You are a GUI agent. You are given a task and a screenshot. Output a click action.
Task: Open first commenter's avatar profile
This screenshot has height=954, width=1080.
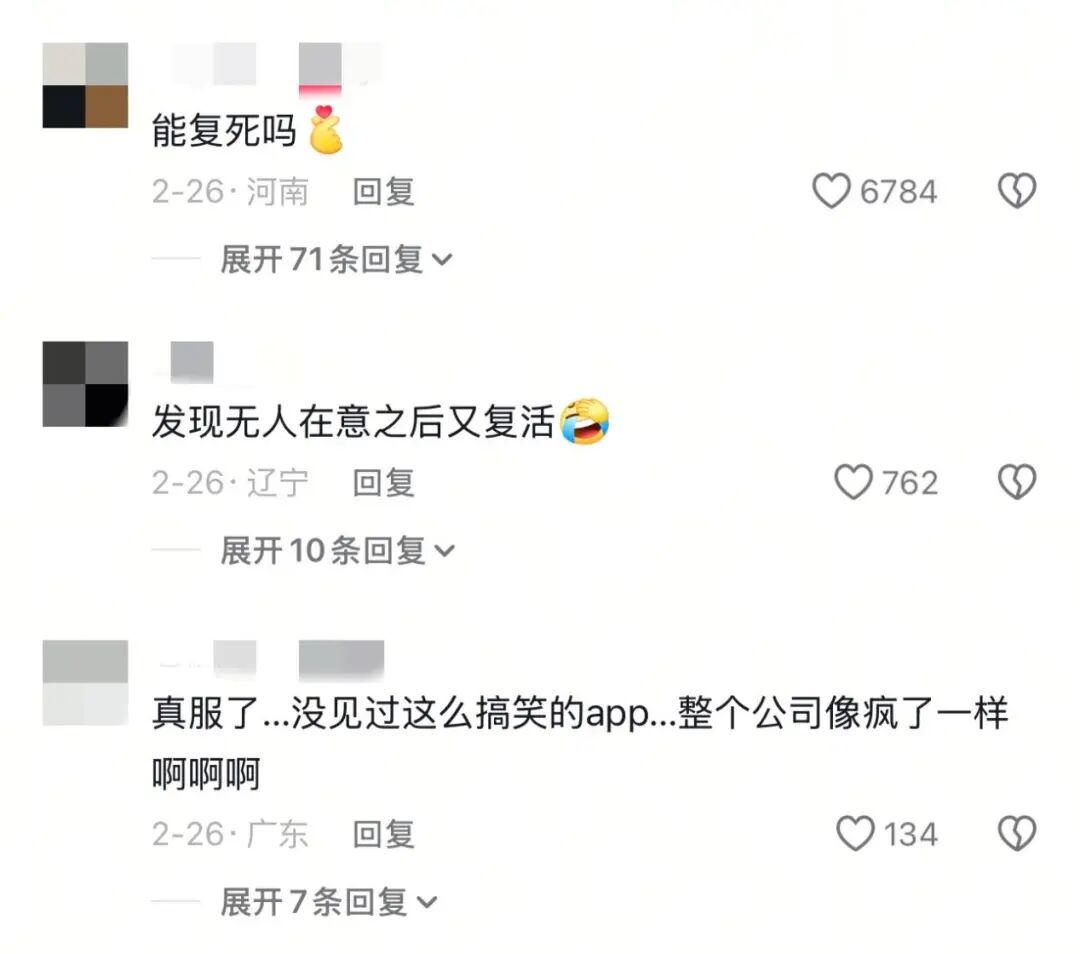click(85, 85)
